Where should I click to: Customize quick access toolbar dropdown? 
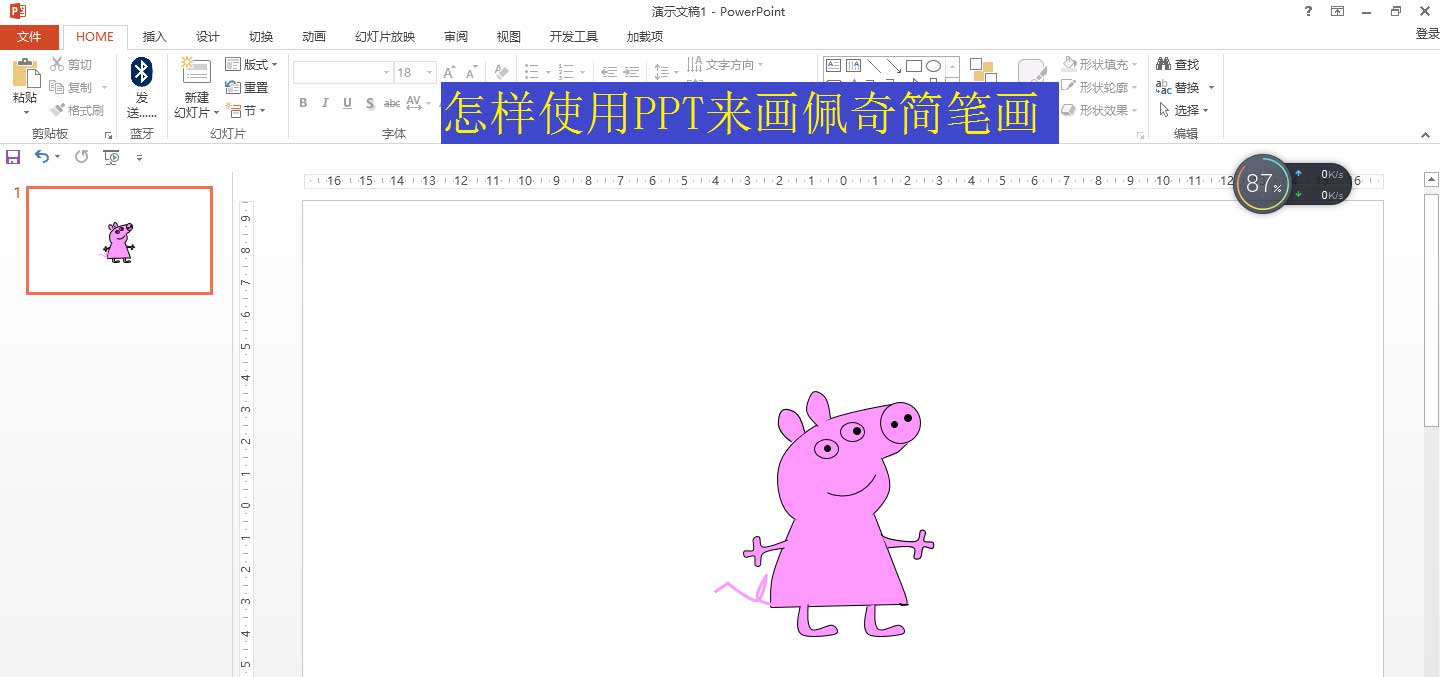coord(139,157)
